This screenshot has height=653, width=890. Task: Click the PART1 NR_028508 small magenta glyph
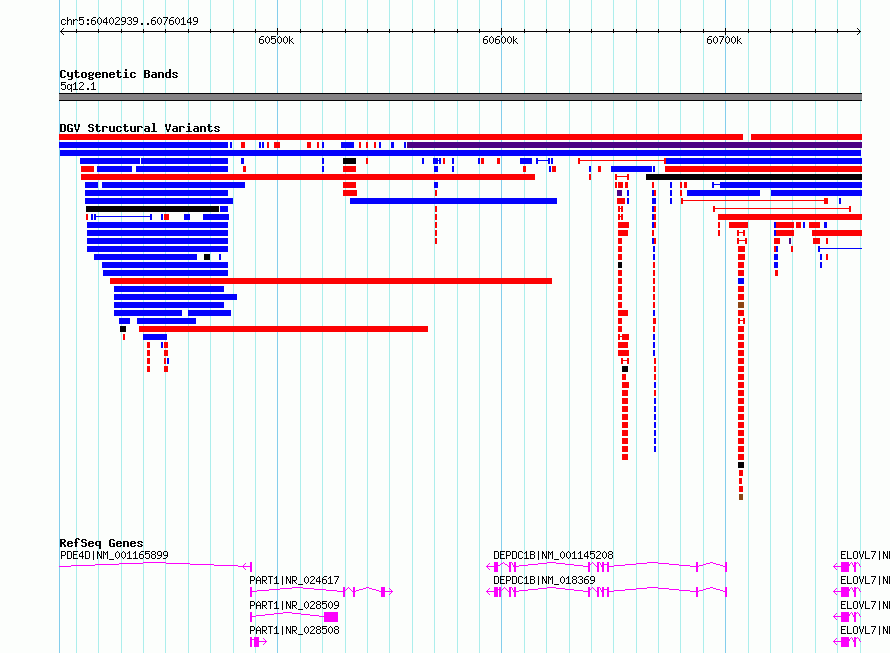click(258, 642)
